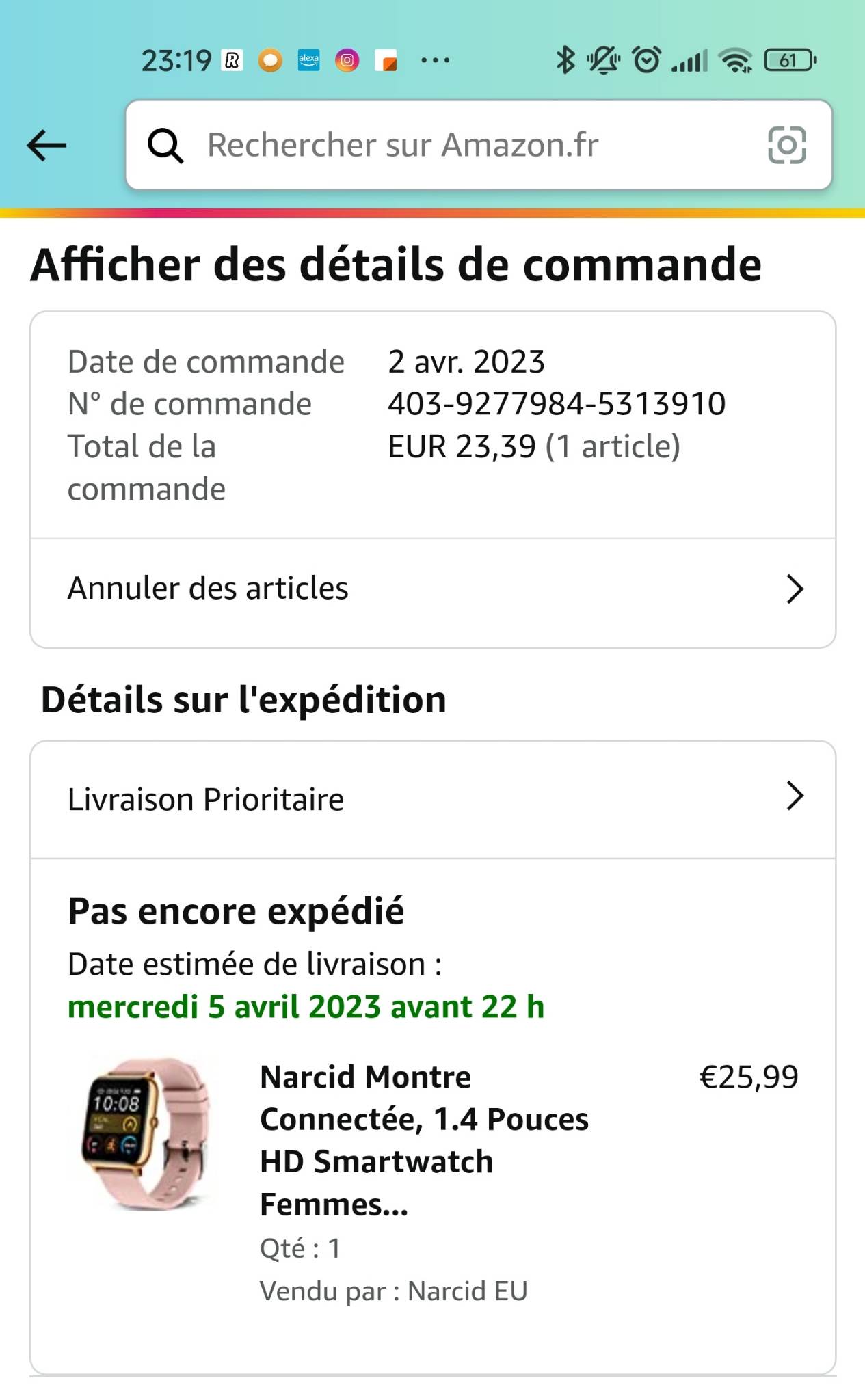
Task: Tap the Instagram notification icon
Action: click(347, 60)
